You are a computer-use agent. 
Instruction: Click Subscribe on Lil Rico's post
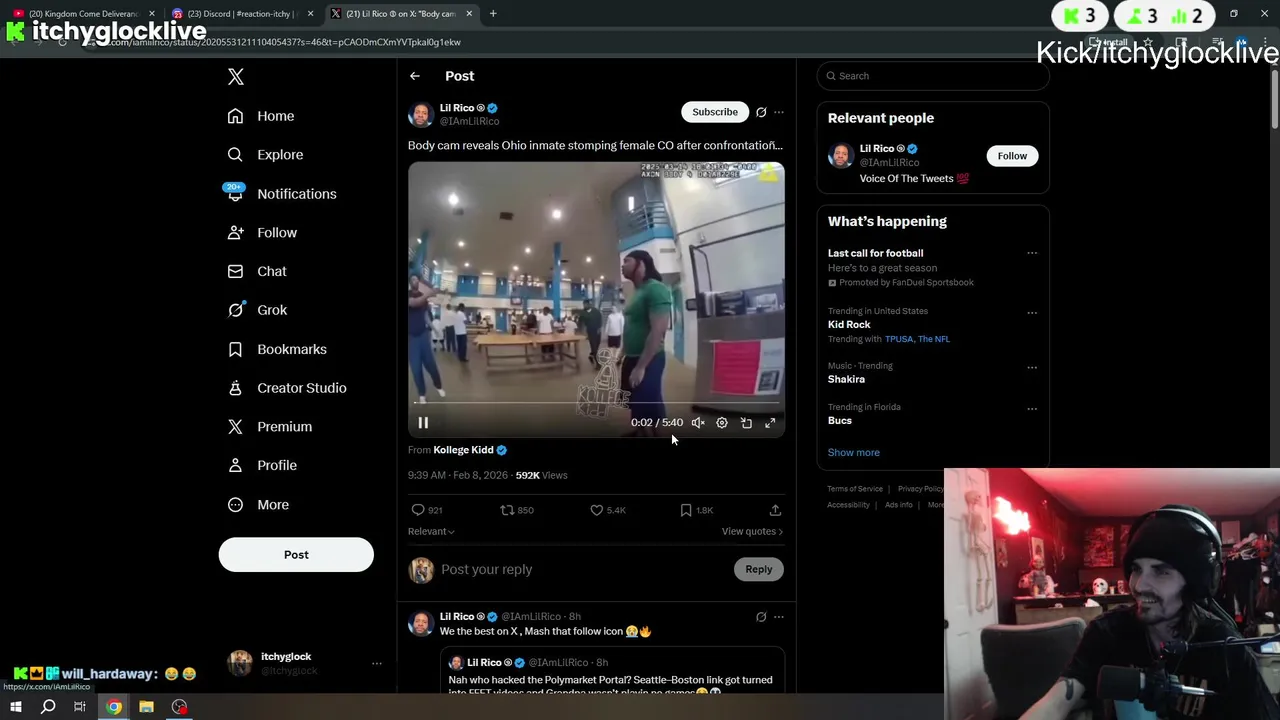(715, 112)
